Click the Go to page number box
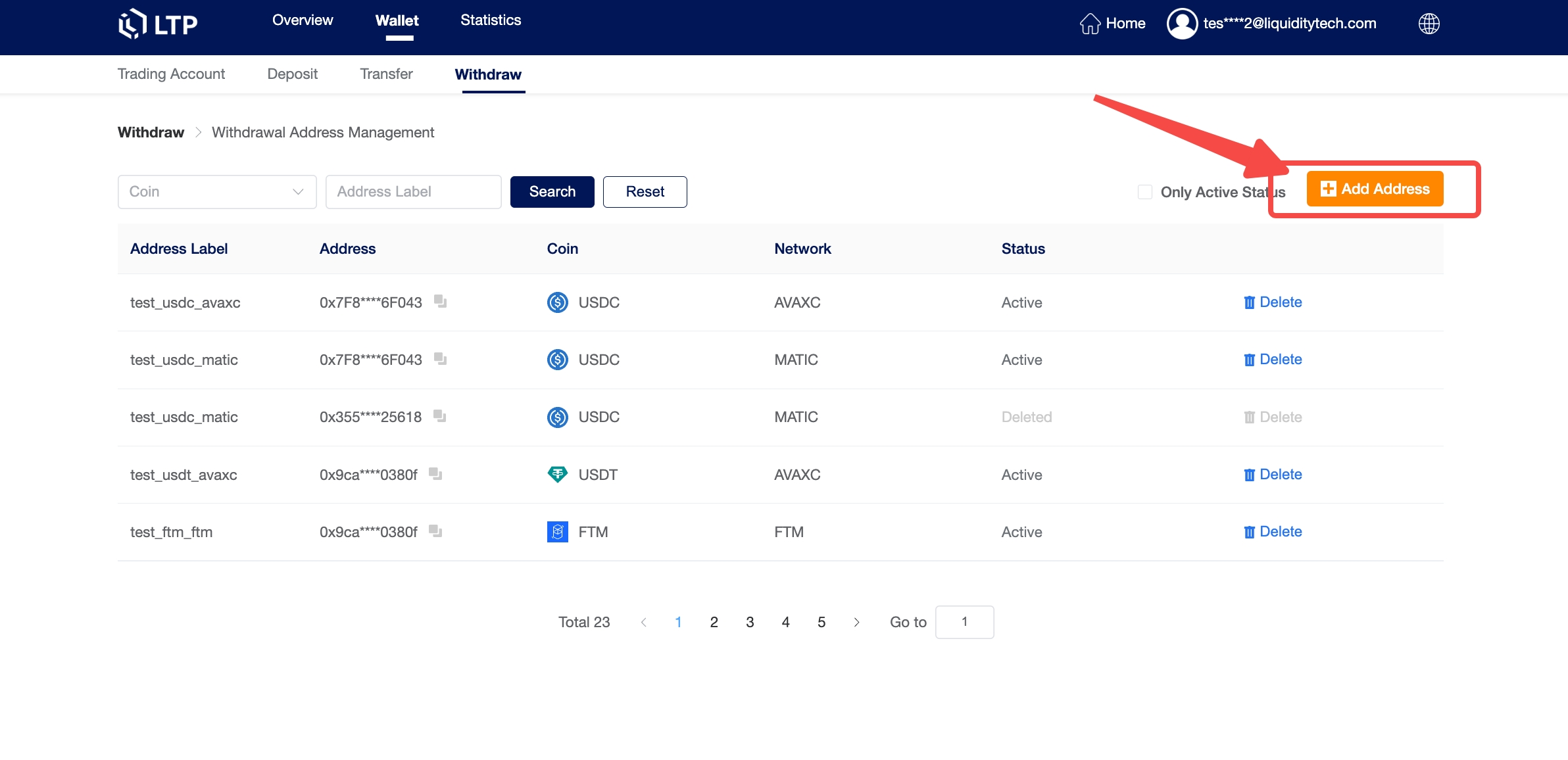Viewport: 1568px width, 760px height. [x=964, y=622]
